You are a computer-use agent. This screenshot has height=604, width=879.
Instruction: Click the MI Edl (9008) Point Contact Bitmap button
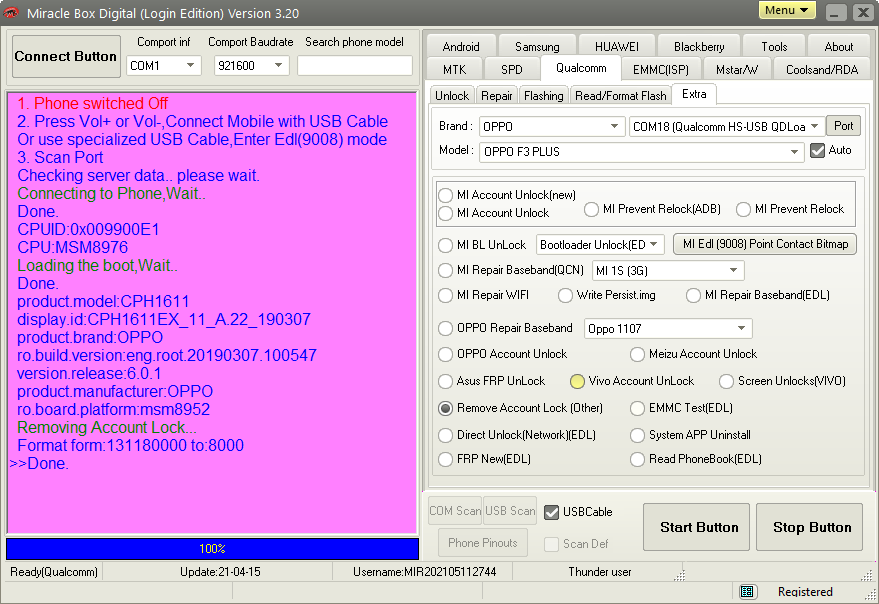click(x=765, y=244)
